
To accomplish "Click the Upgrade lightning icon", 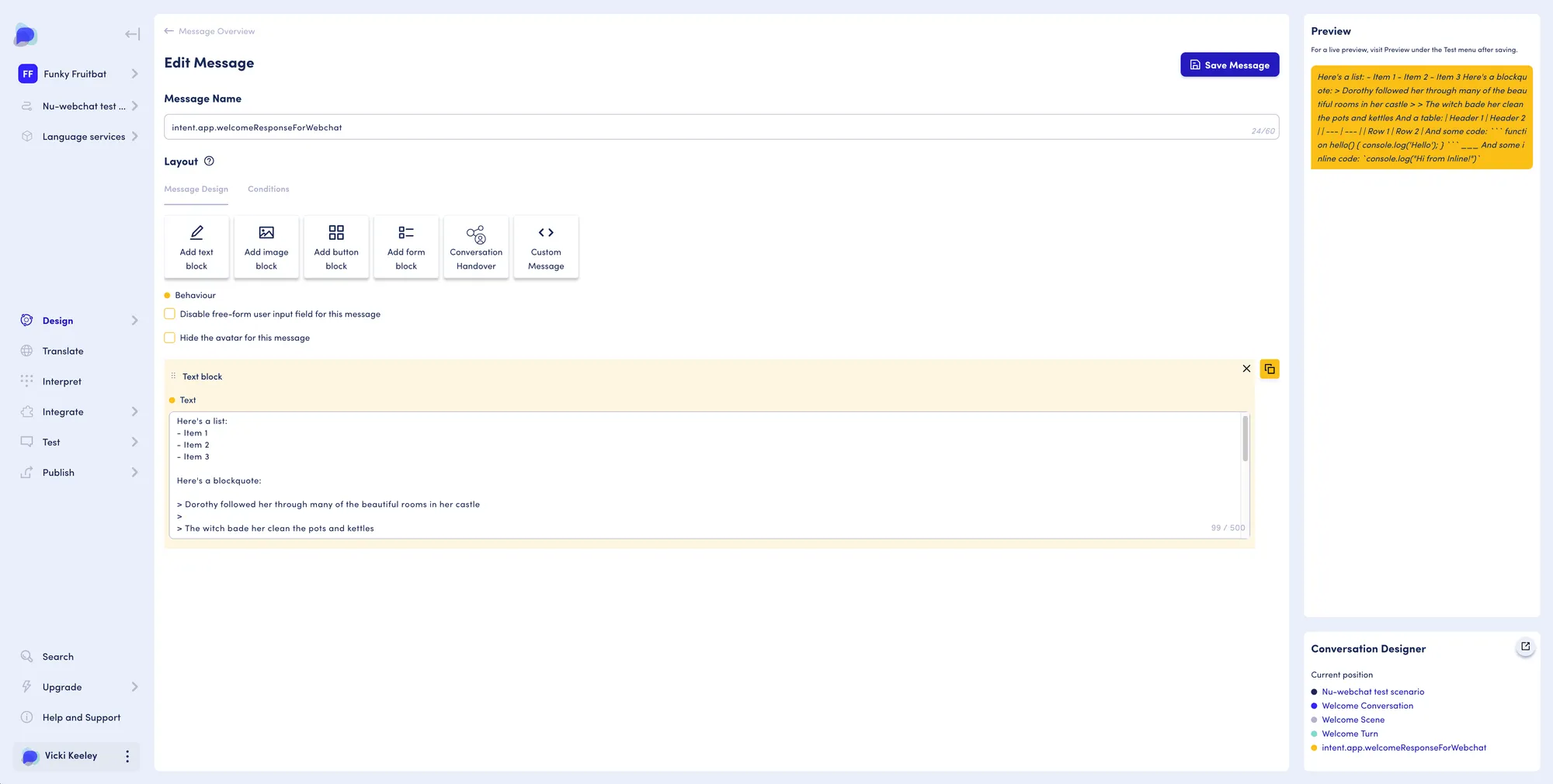I will [27, 687].
